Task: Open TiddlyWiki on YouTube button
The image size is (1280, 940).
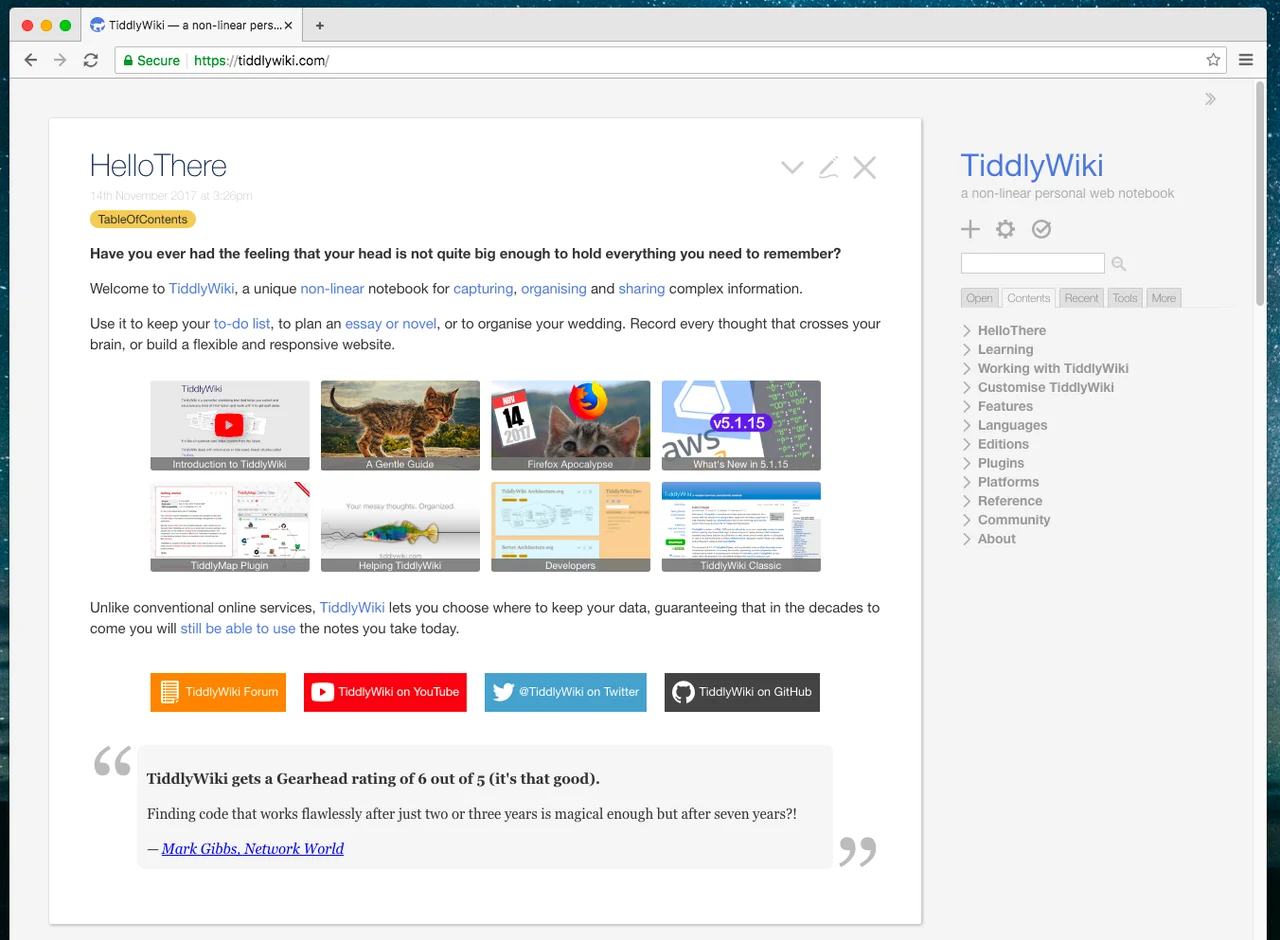Action: click(385, 692)
